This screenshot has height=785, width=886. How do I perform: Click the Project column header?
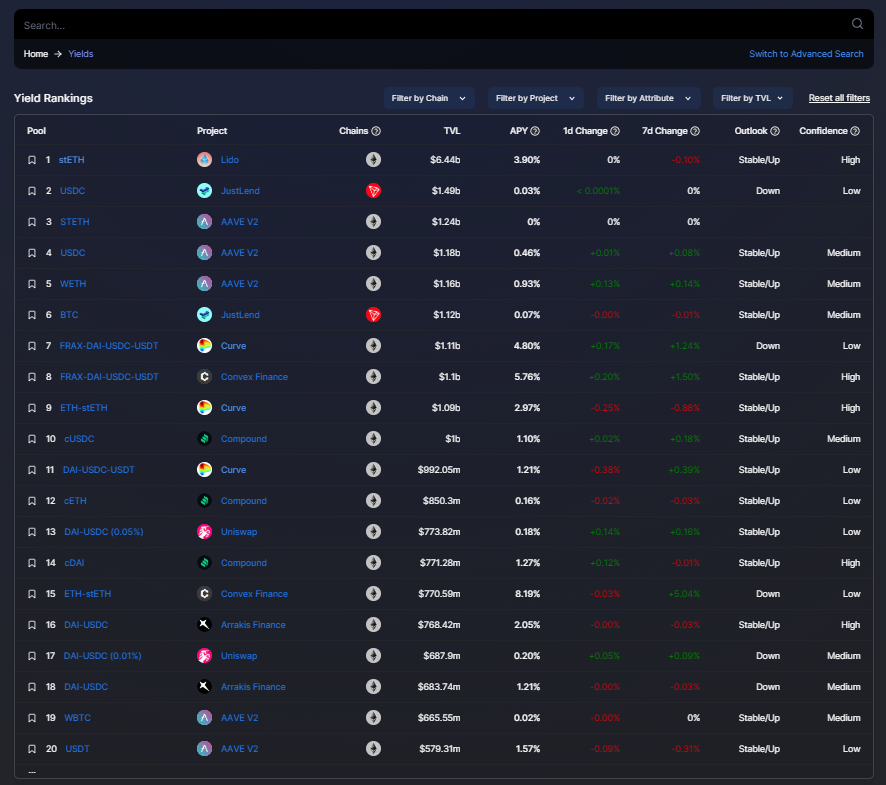coord(212,131)
